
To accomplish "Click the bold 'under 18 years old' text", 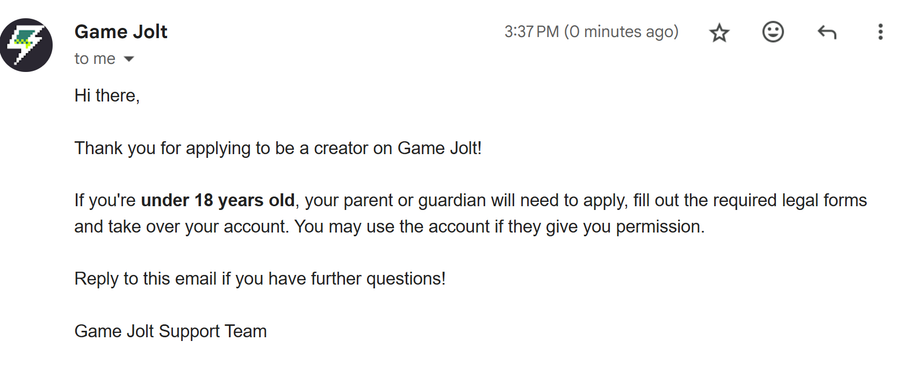I will pyautogui.click(x=218, y=200).
